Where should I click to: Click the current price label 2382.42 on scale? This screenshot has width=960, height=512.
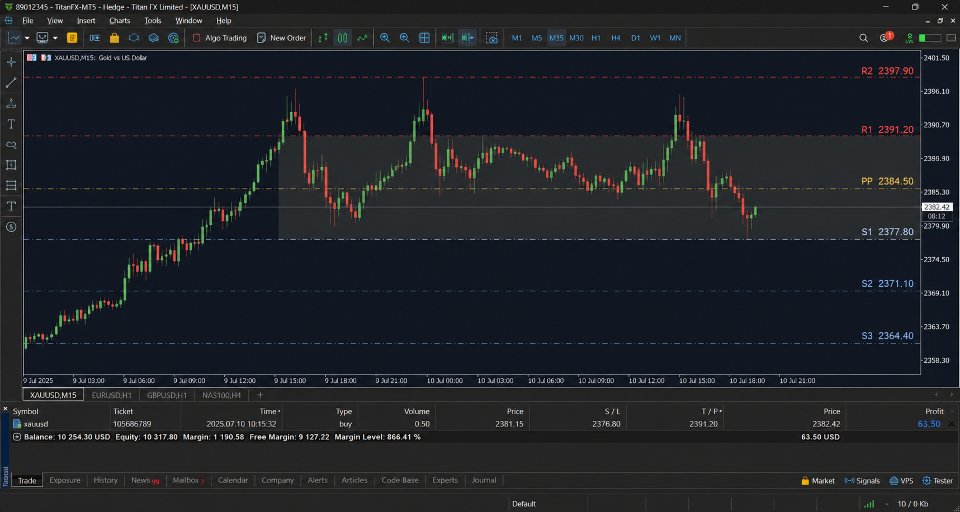tap(937, 207)
